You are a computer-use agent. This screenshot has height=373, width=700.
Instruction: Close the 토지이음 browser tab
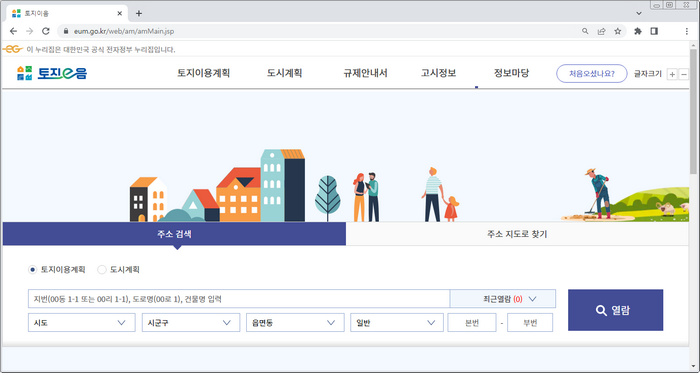[120, 13]
